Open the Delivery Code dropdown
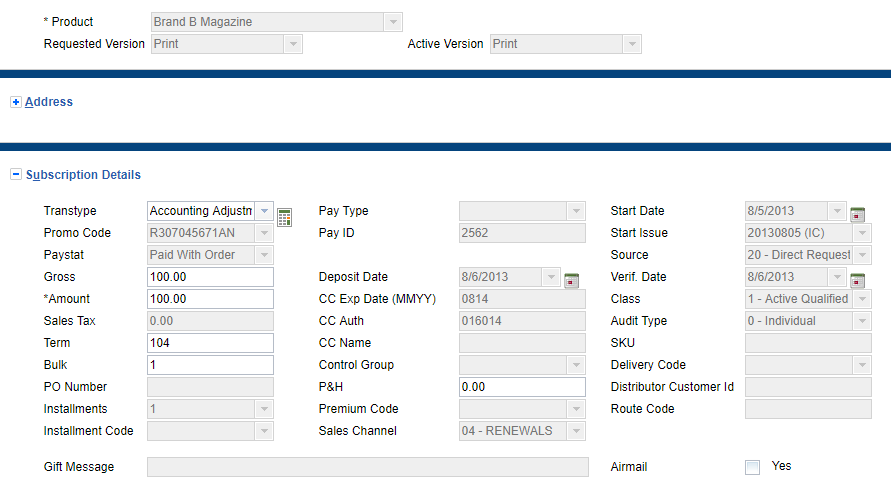Image resolution: width=891 pixels, height=490 pixels. point(861,365)
